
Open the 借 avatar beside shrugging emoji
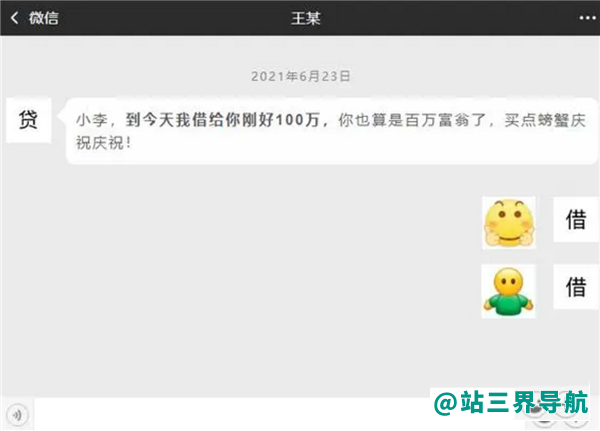click(x=576, y=287)
